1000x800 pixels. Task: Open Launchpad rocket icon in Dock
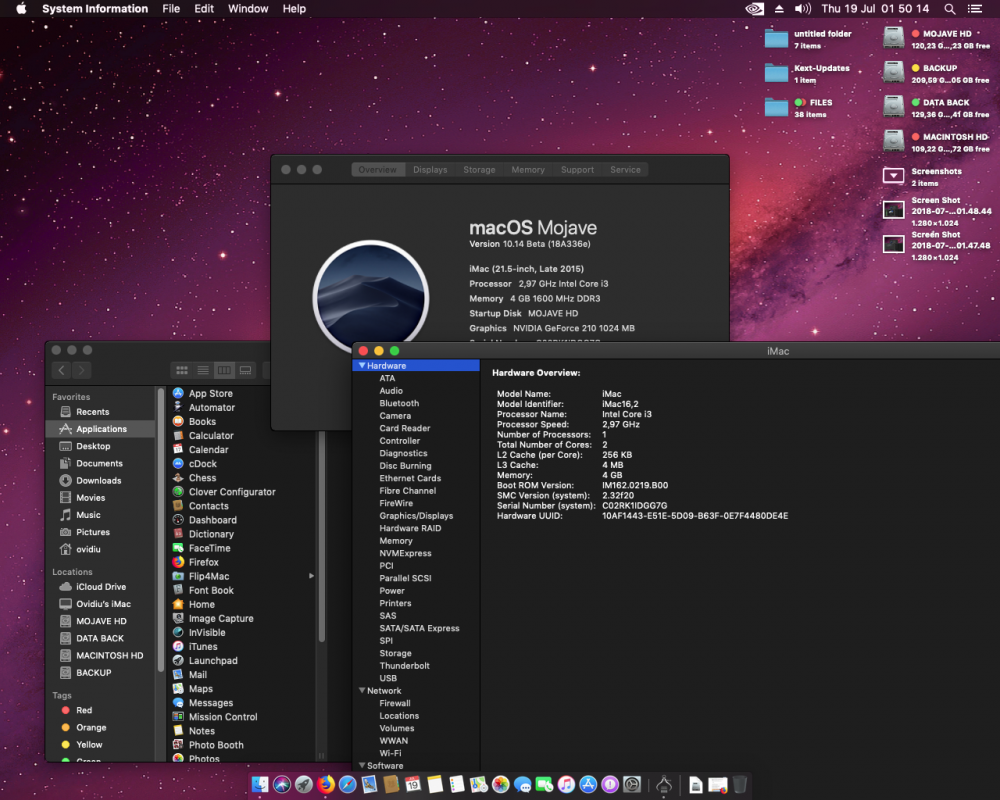pos(304,784)
